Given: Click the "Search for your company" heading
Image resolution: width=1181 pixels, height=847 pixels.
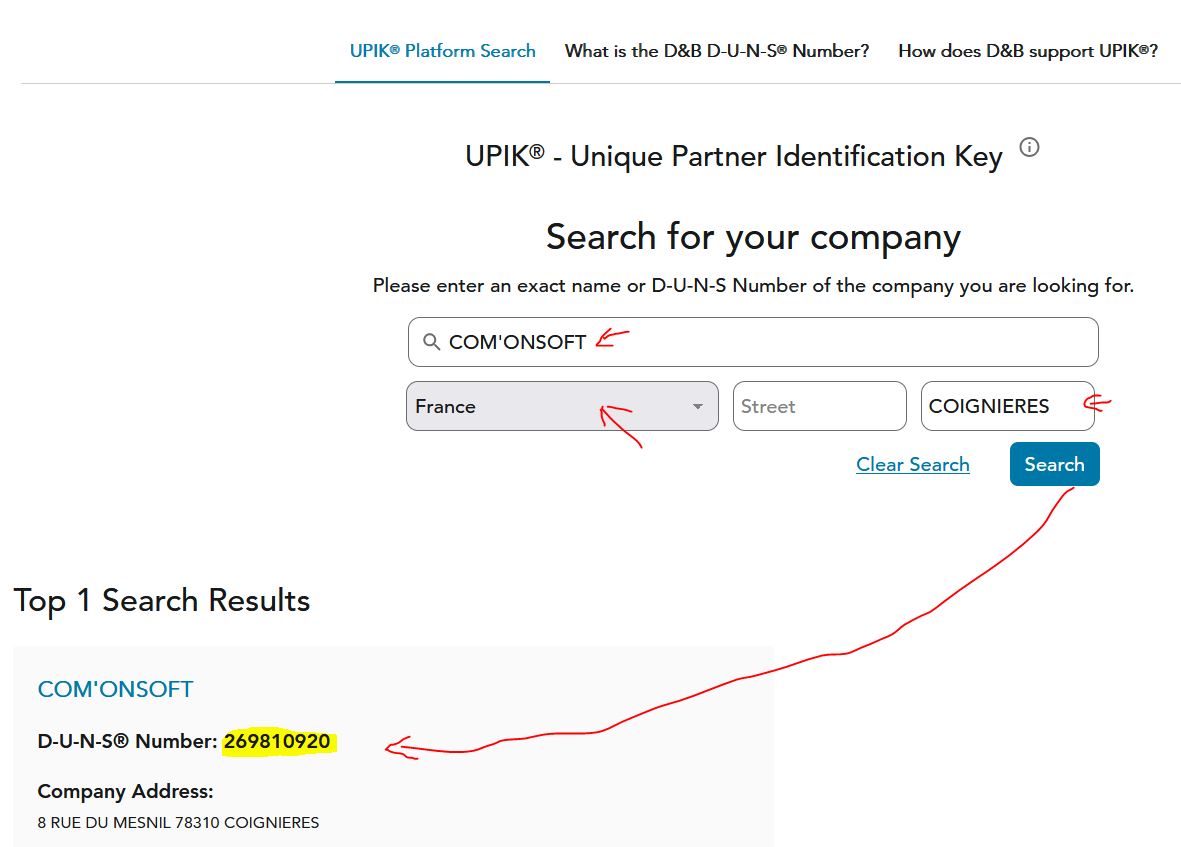Looking at the screenshot, I should point(752,238).
